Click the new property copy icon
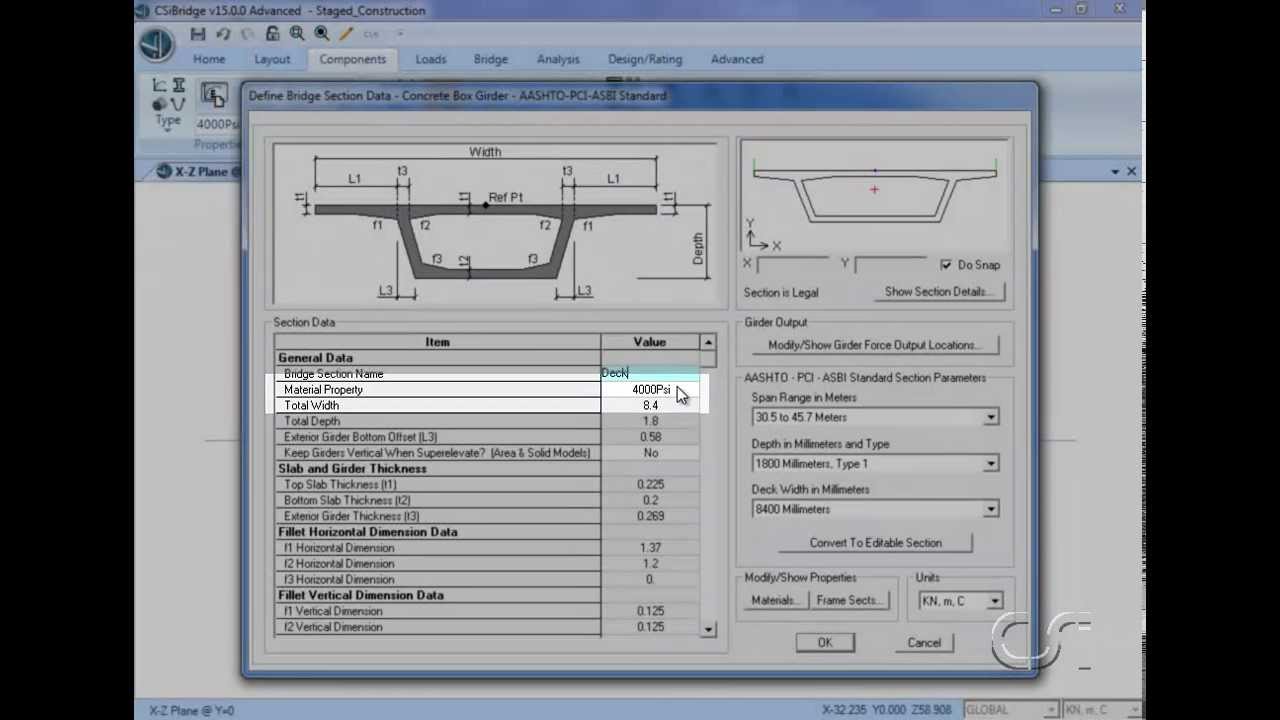Viewport: 1280px width, 720px height. pyautogui.click(x=213, y=95)
